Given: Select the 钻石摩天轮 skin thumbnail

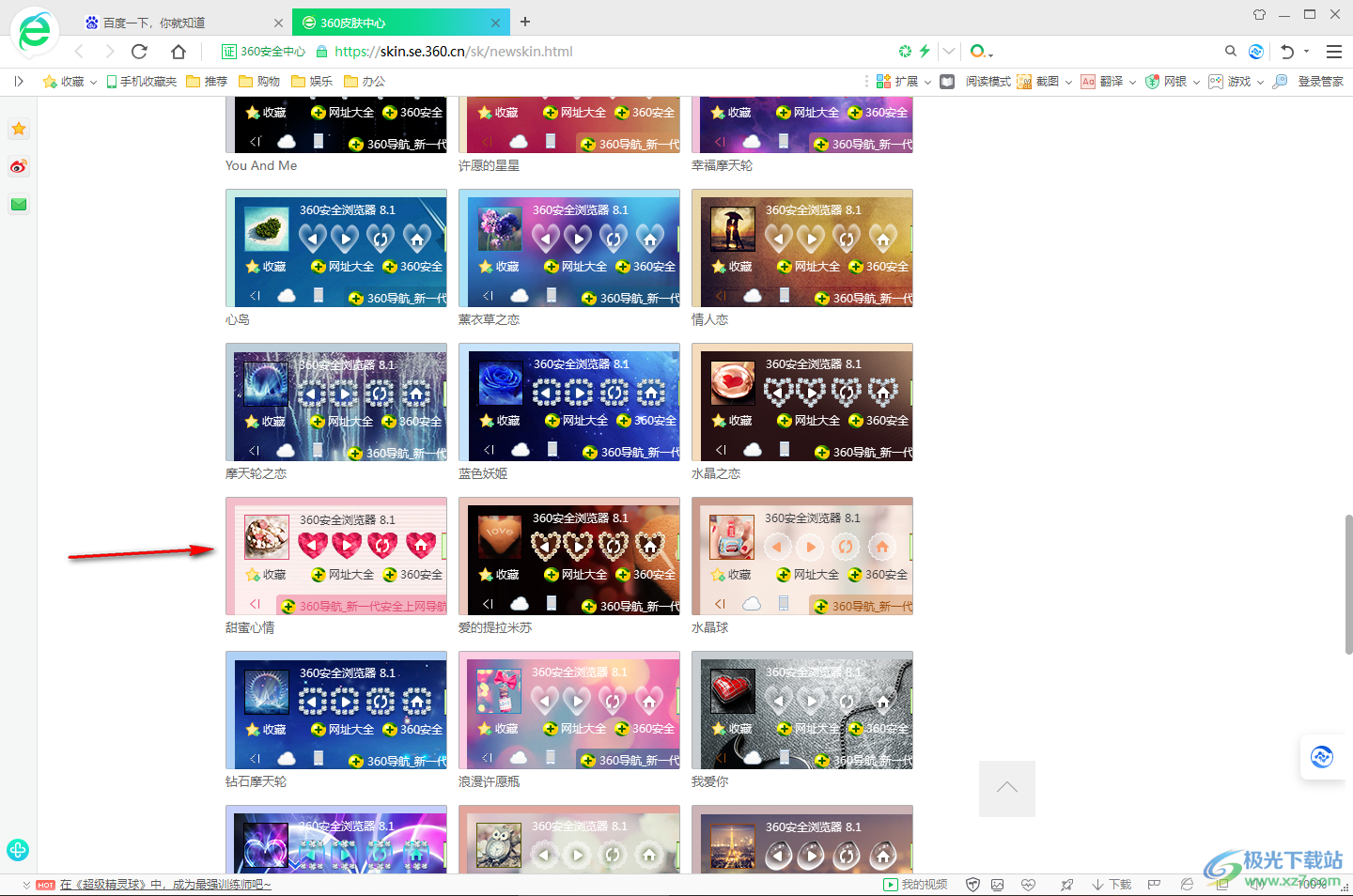Looking at the screenshot, I should tap(336, 710).
